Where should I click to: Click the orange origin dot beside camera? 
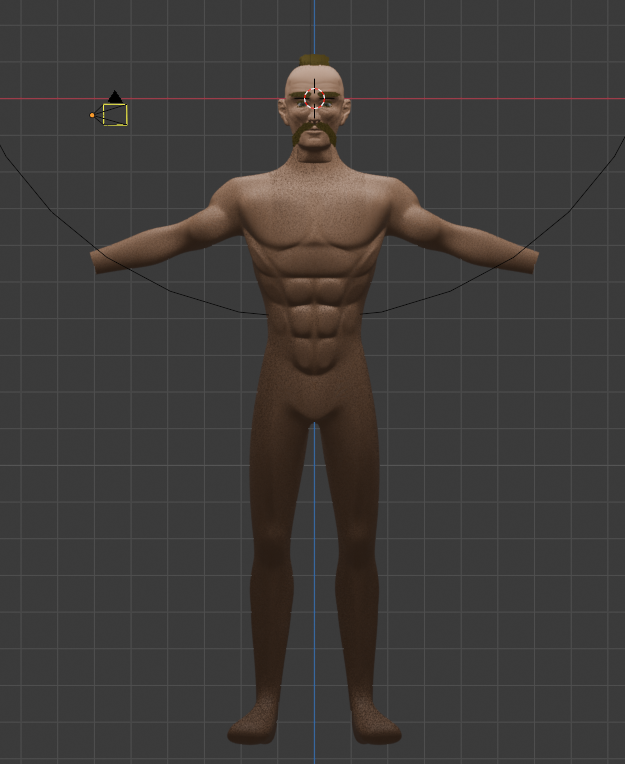tap(92, 115)
